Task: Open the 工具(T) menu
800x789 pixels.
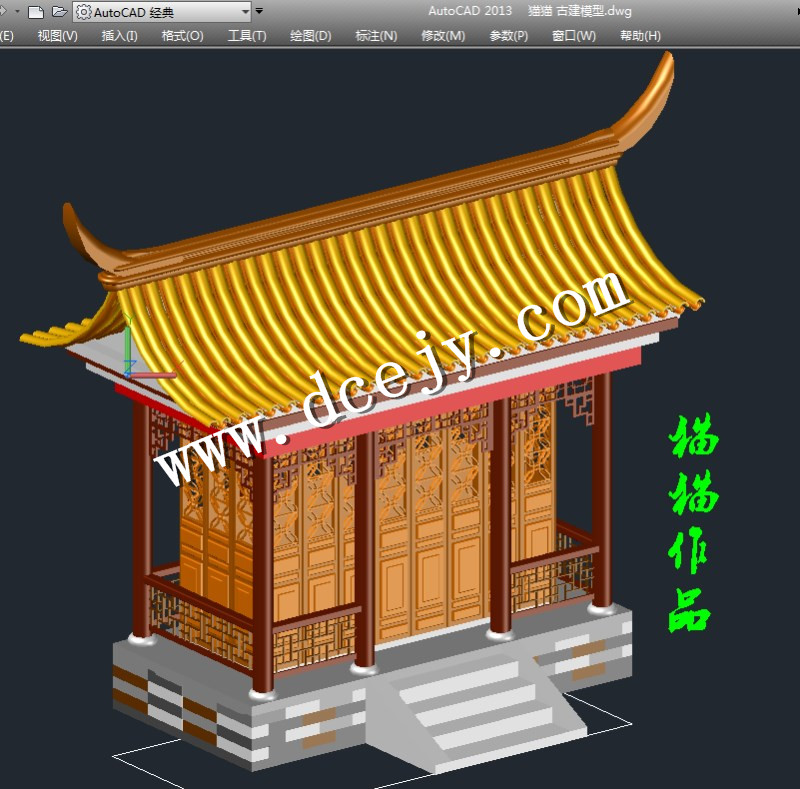Action: pos(247,36)
